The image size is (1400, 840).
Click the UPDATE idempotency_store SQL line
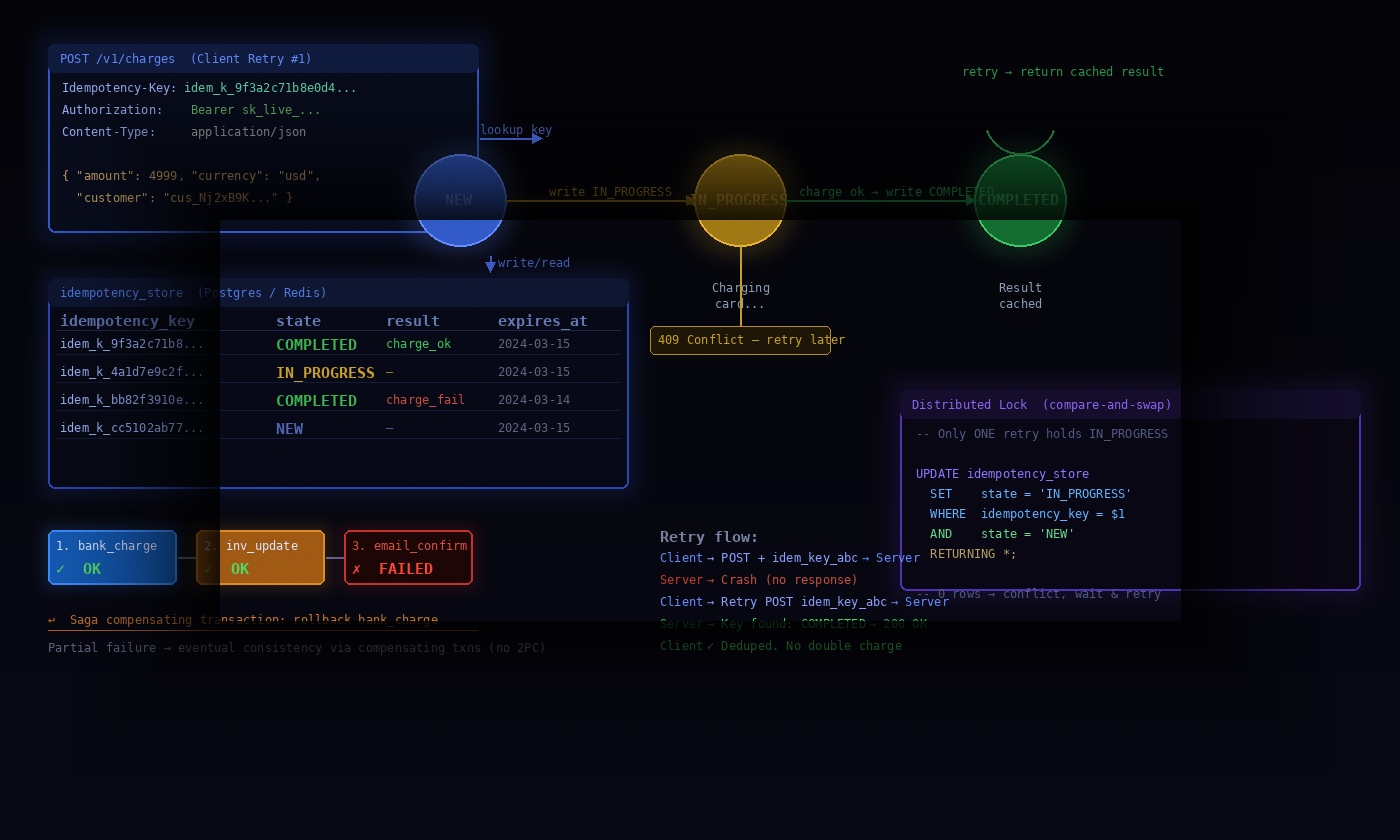[1002, 474]
